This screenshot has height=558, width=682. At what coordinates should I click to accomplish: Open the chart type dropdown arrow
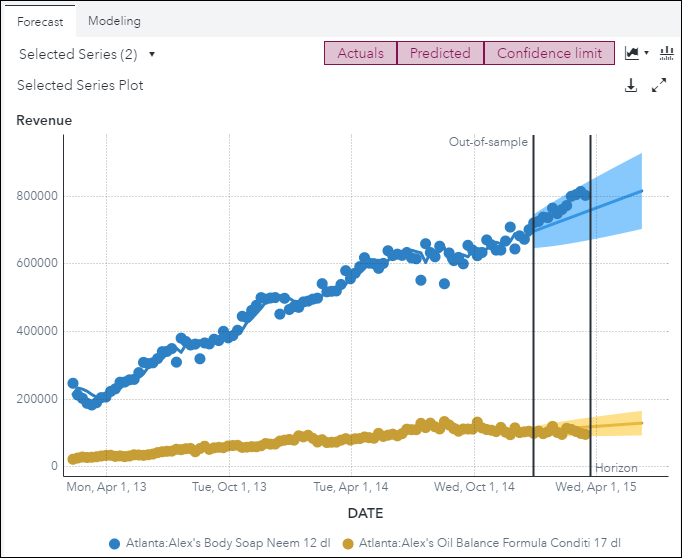[646, 53]
